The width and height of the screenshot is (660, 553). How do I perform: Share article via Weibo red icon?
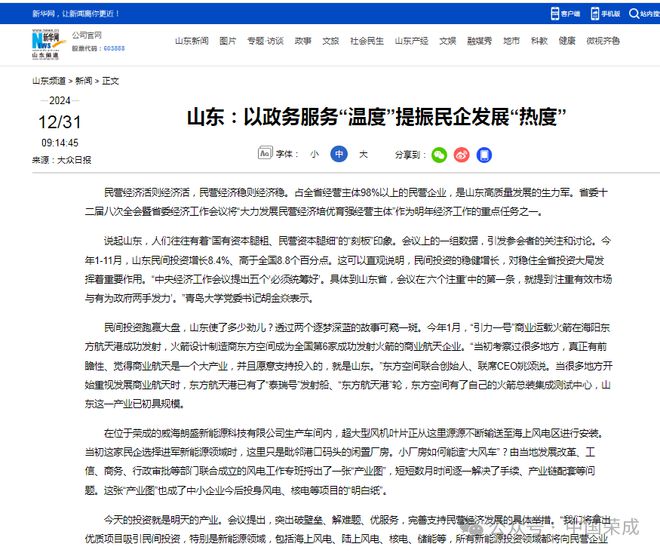pyautogui.click(x=462, y=155)
